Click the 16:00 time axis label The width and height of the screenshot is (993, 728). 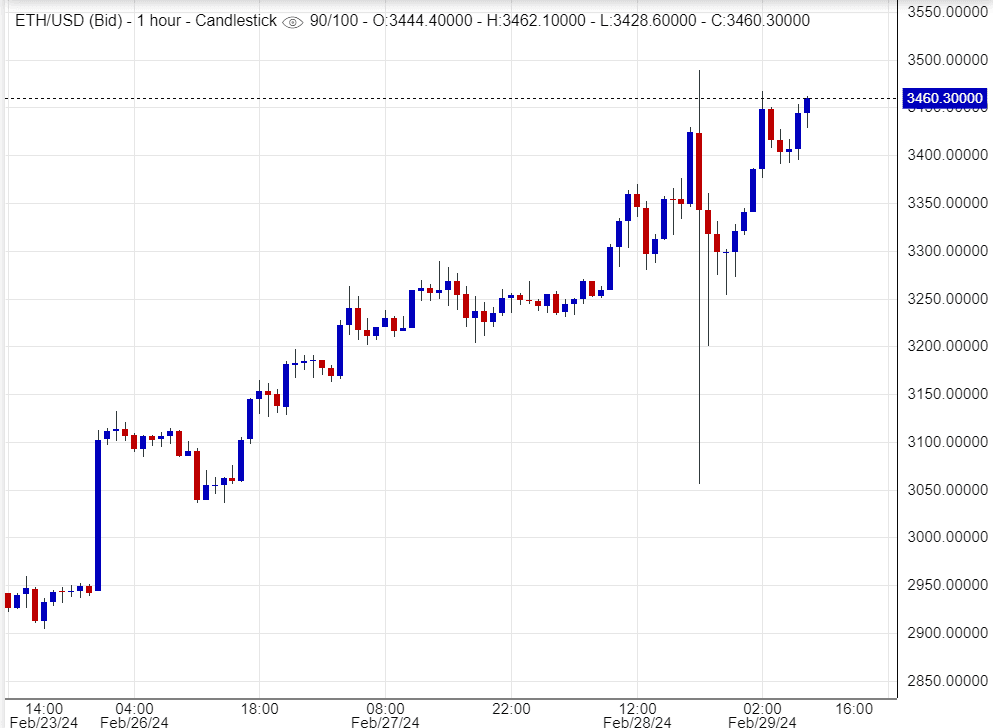pyautogui.click(x=852, y=707)
